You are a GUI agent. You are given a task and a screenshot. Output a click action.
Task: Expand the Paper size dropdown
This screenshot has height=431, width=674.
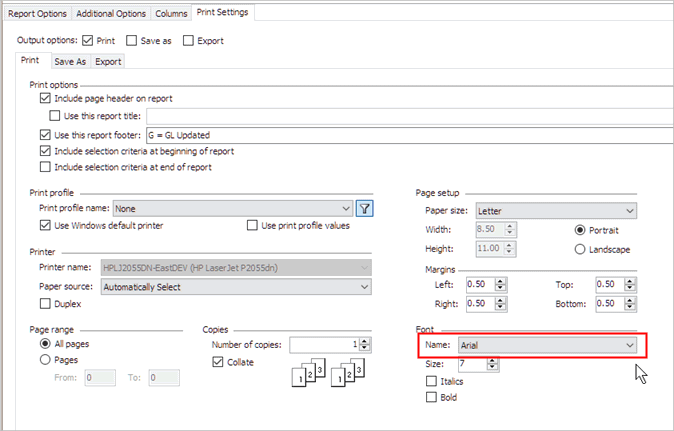tap(629, 211)
